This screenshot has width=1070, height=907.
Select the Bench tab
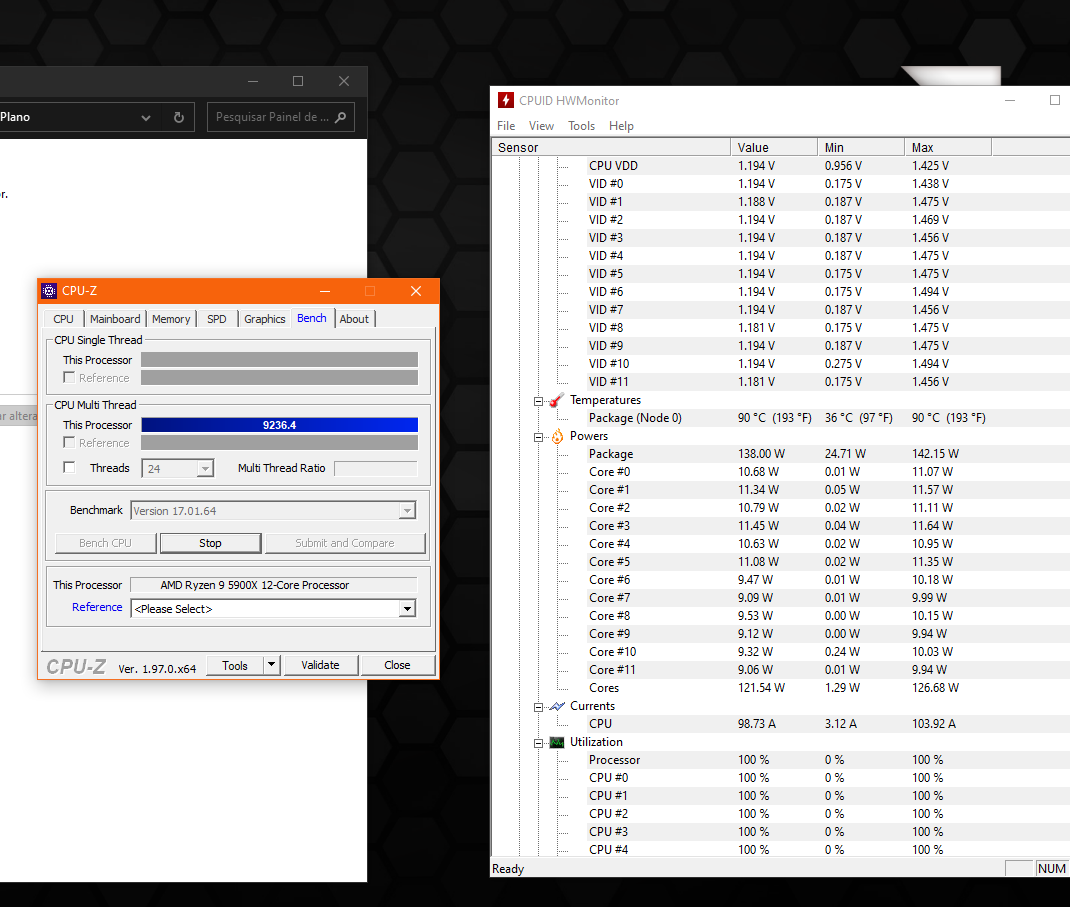(312, 318)
